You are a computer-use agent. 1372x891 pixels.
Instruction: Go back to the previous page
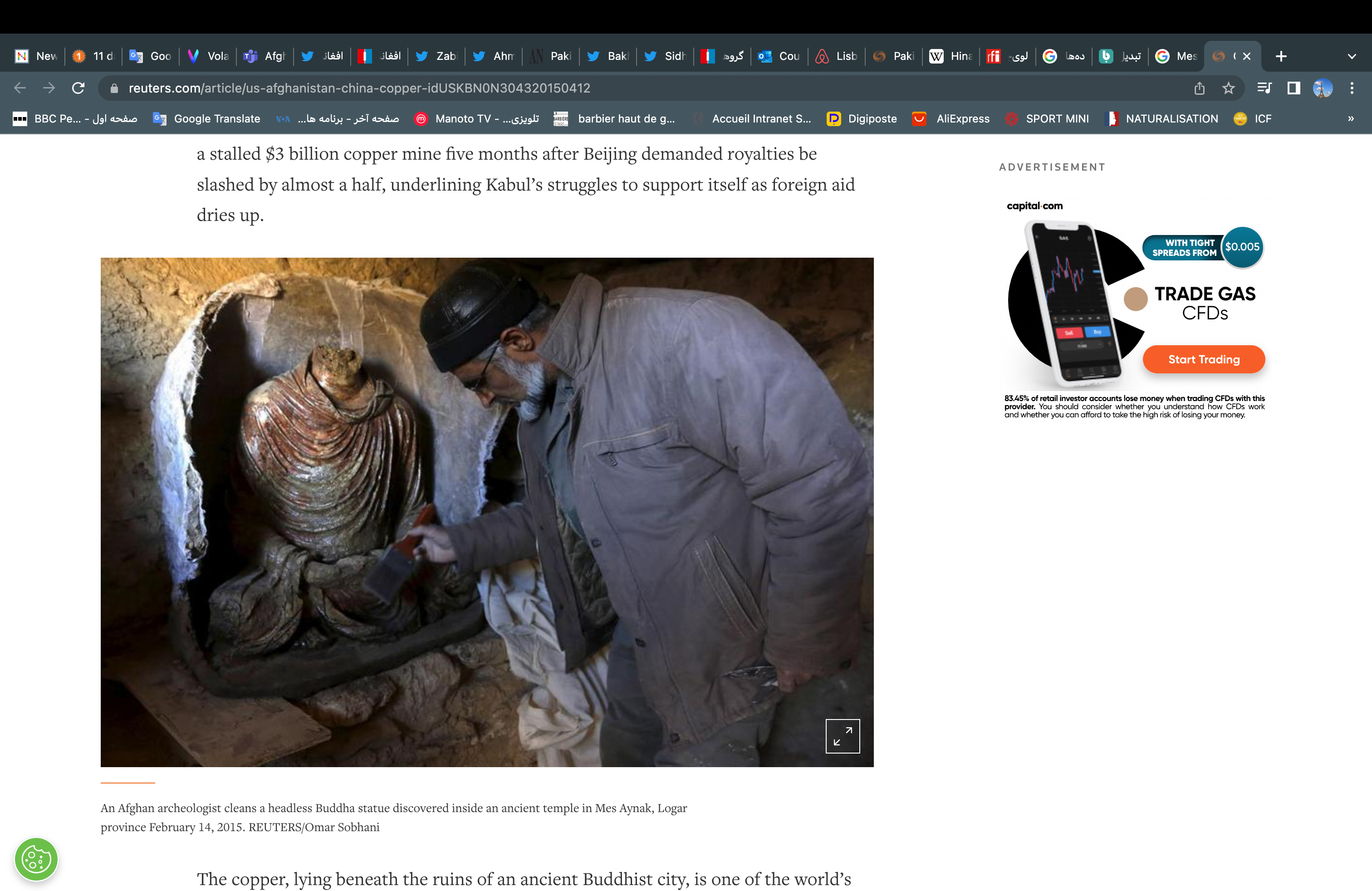(x=20, y=88)
